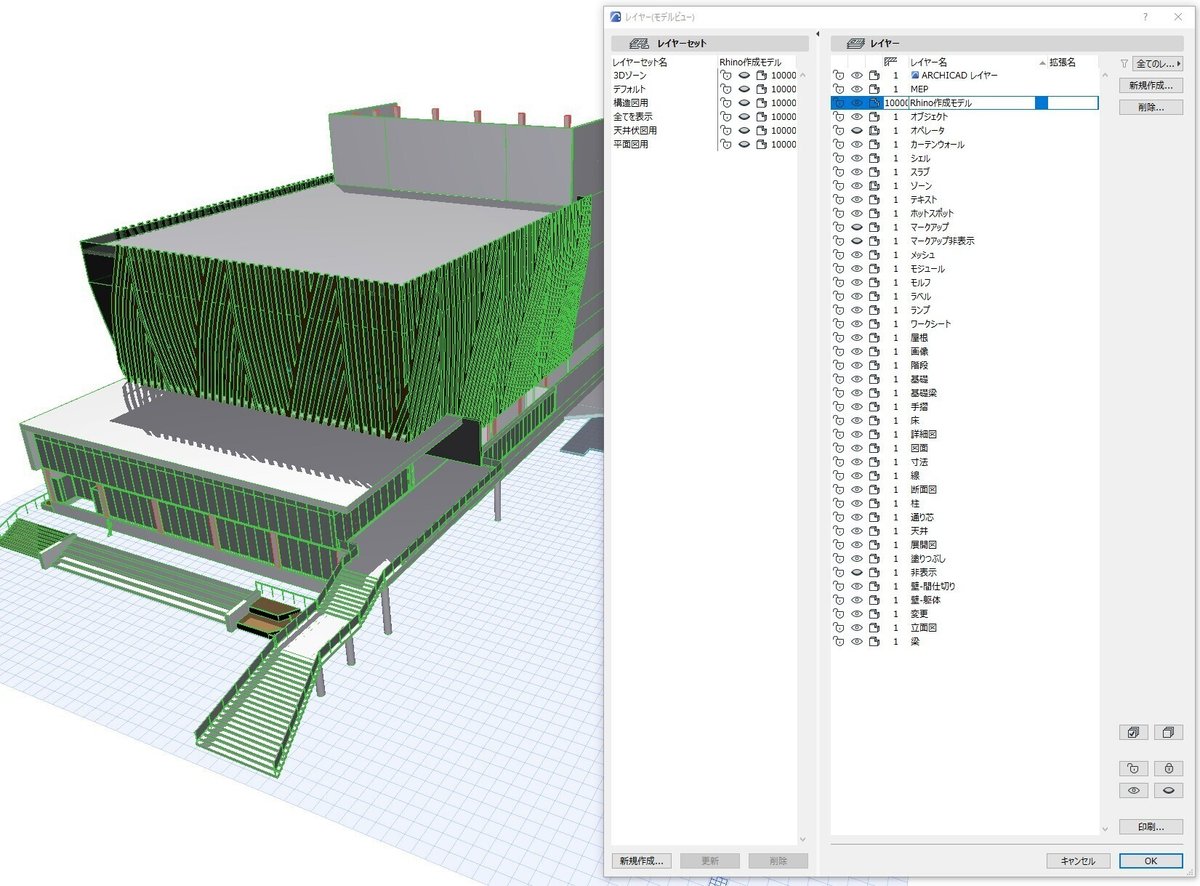The width and height of the screenshot is (1200, 886).
Task: Click the help question mark in title bar
Action: coord(1145,17)
